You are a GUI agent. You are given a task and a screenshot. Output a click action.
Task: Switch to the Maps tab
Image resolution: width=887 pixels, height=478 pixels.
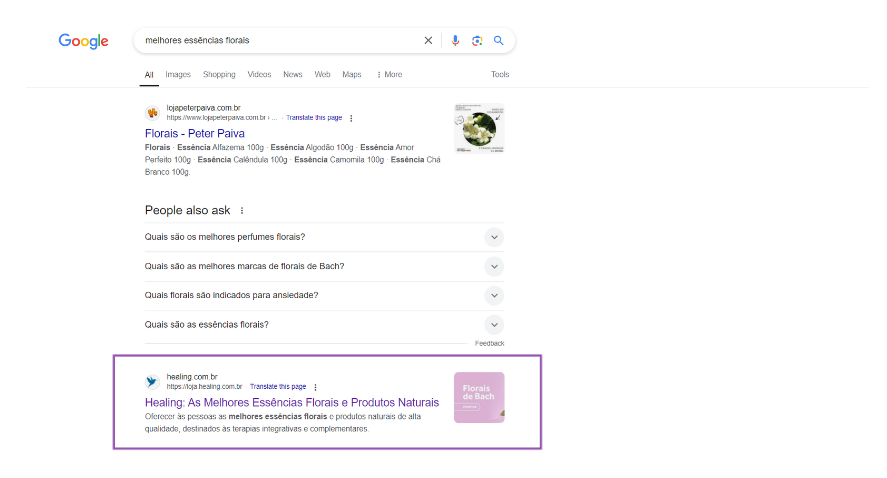pos(351,74)
